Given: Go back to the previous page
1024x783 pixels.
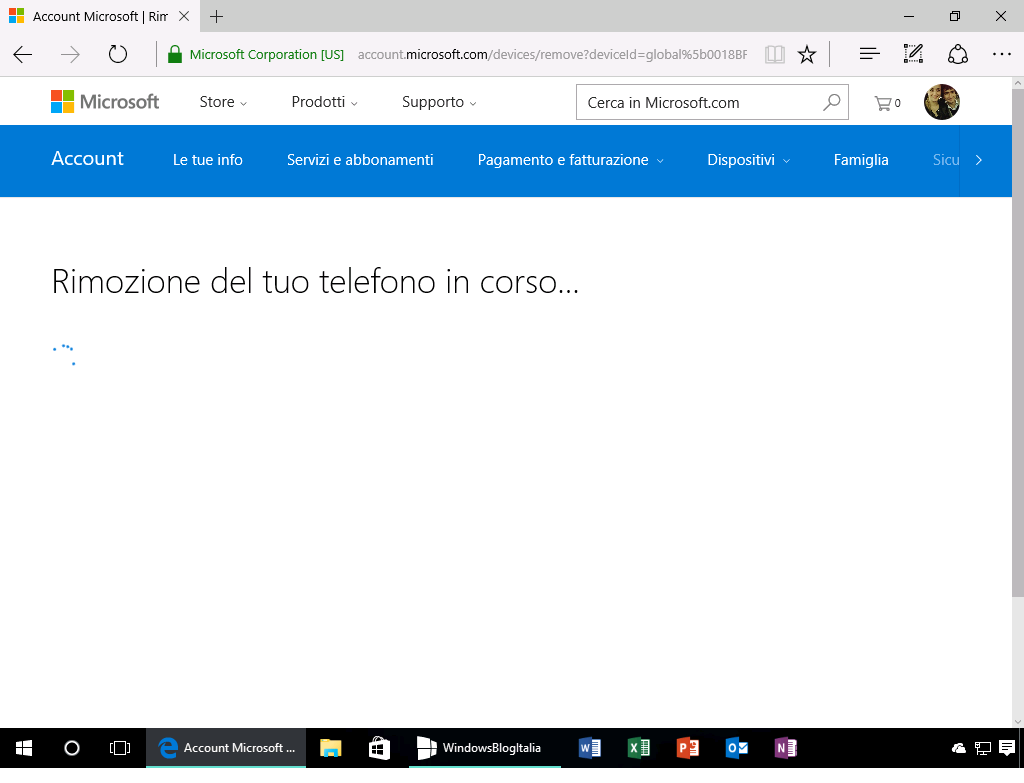Looking at the screenshot, I should point(23,54).
